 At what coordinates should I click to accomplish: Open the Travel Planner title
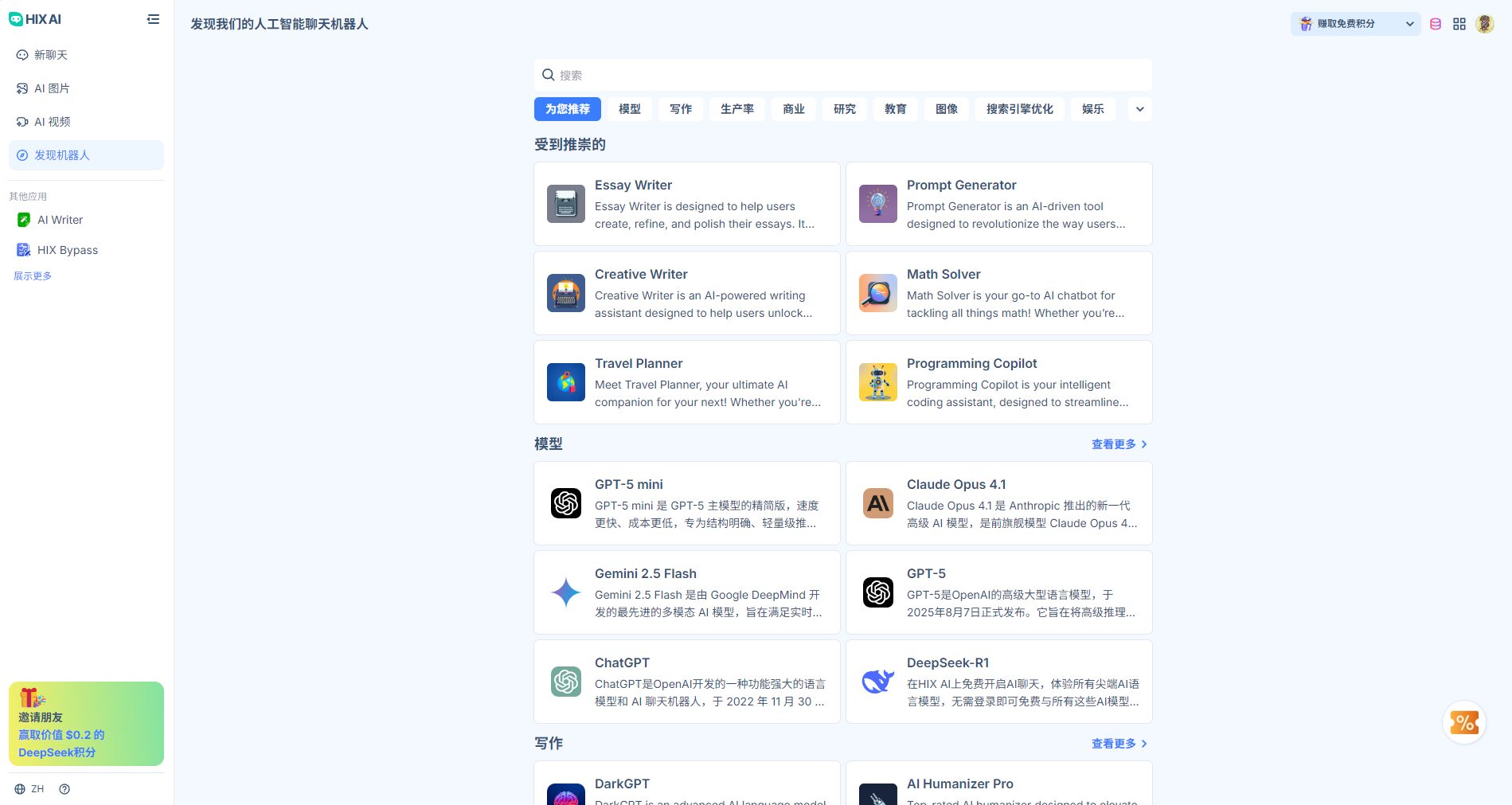(x=639, y=363)
